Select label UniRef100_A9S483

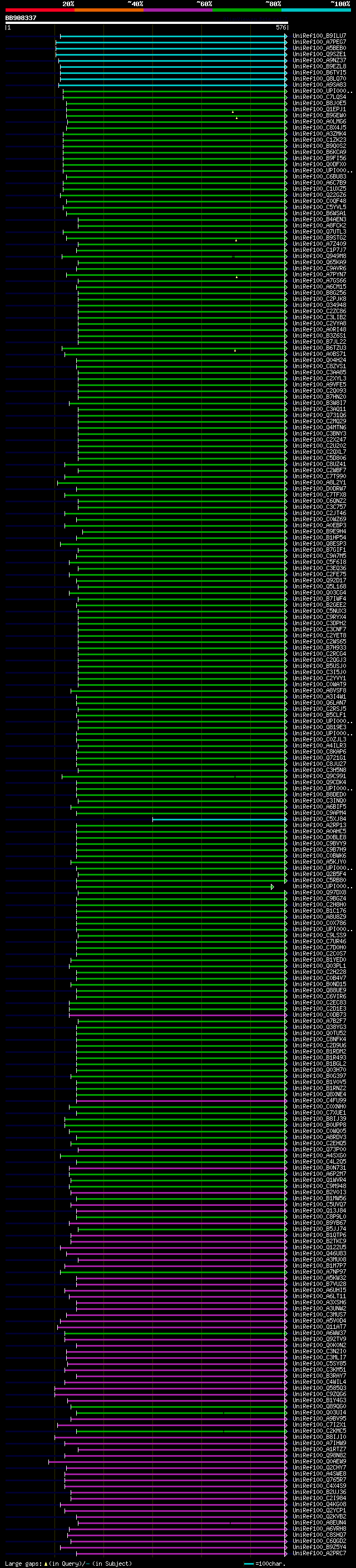[319, 85]
